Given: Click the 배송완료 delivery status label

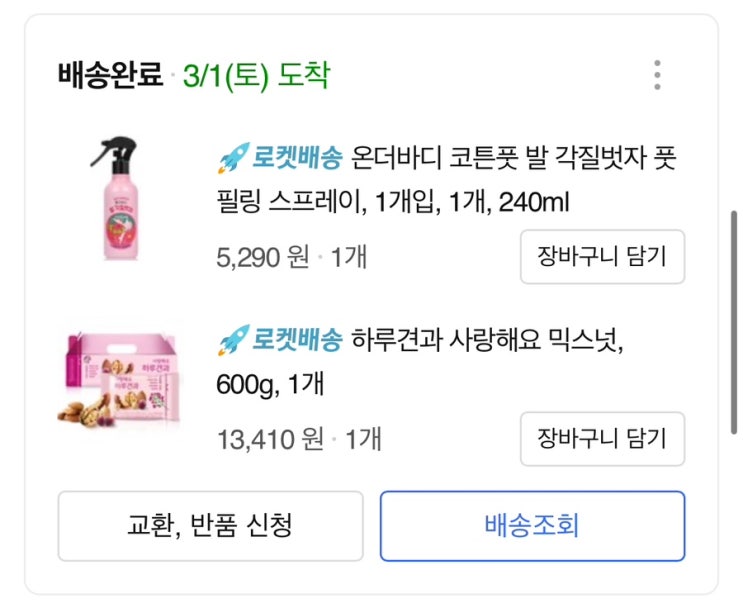Looking at the screenshot, I should click(110, 75).
